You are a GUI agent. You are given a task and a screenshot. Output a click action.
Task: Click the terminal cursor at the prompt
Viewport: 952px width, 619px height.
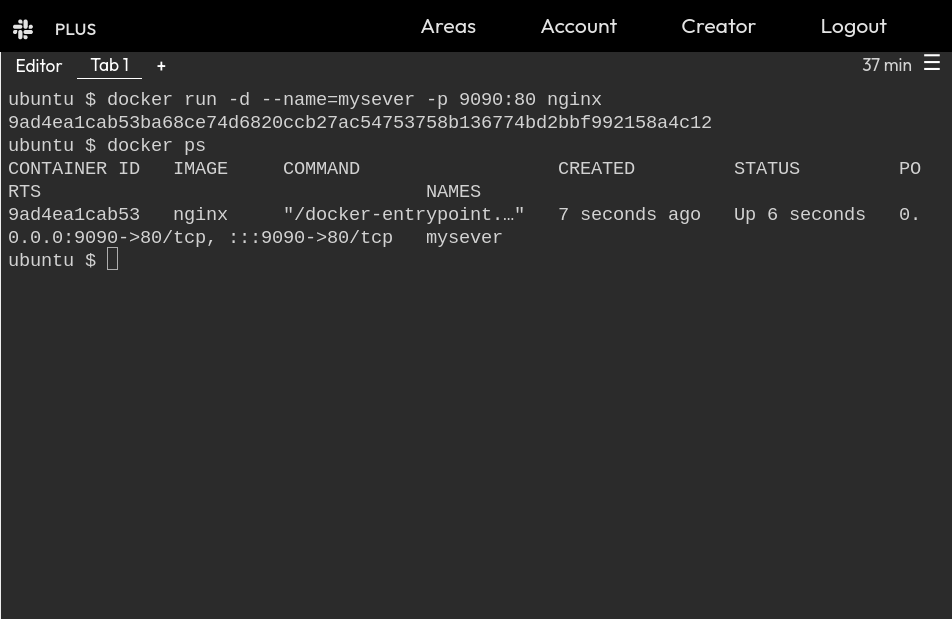[112, 260]
